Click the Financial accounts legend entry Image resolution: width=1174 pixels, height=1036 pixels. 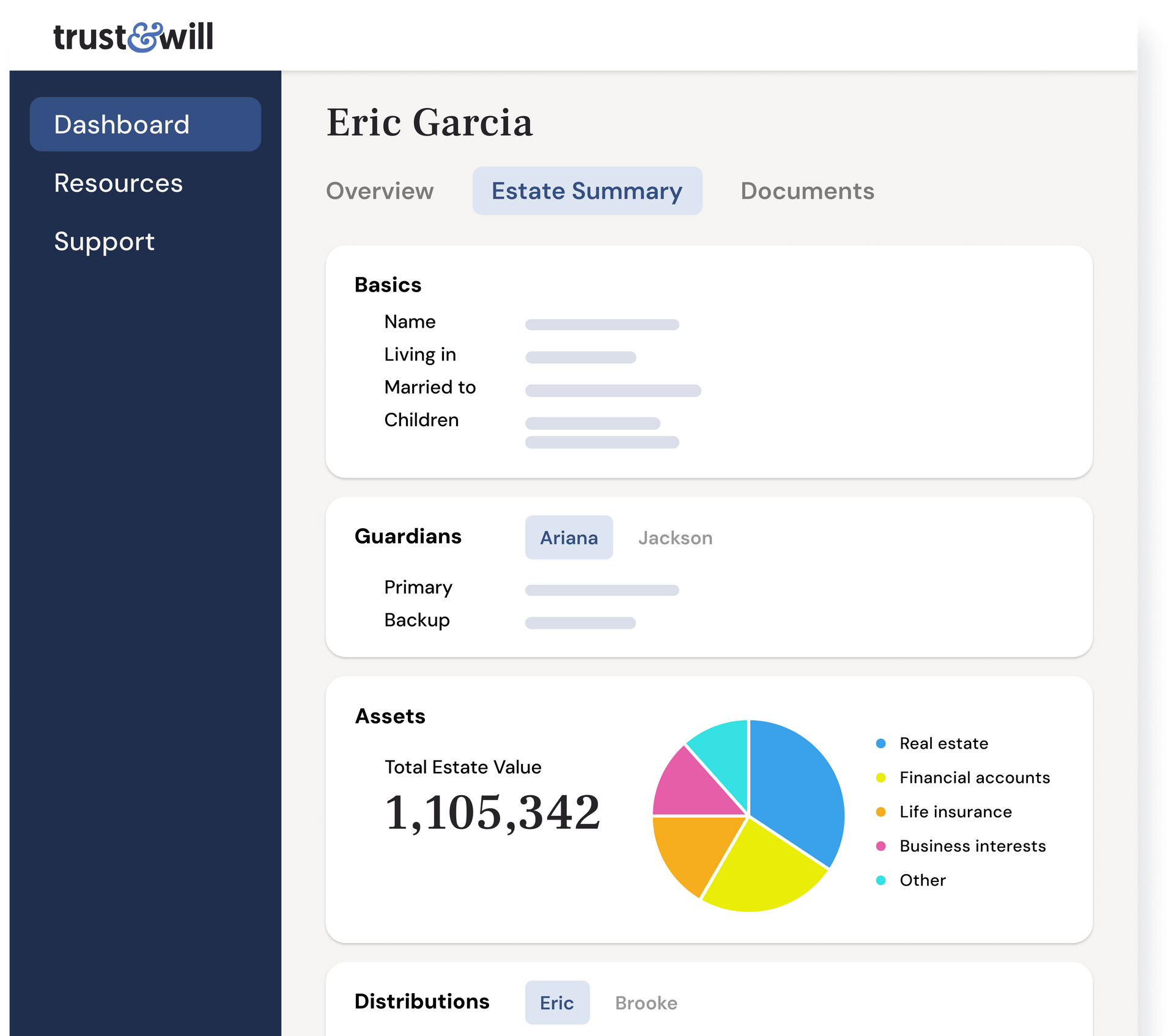963,777
